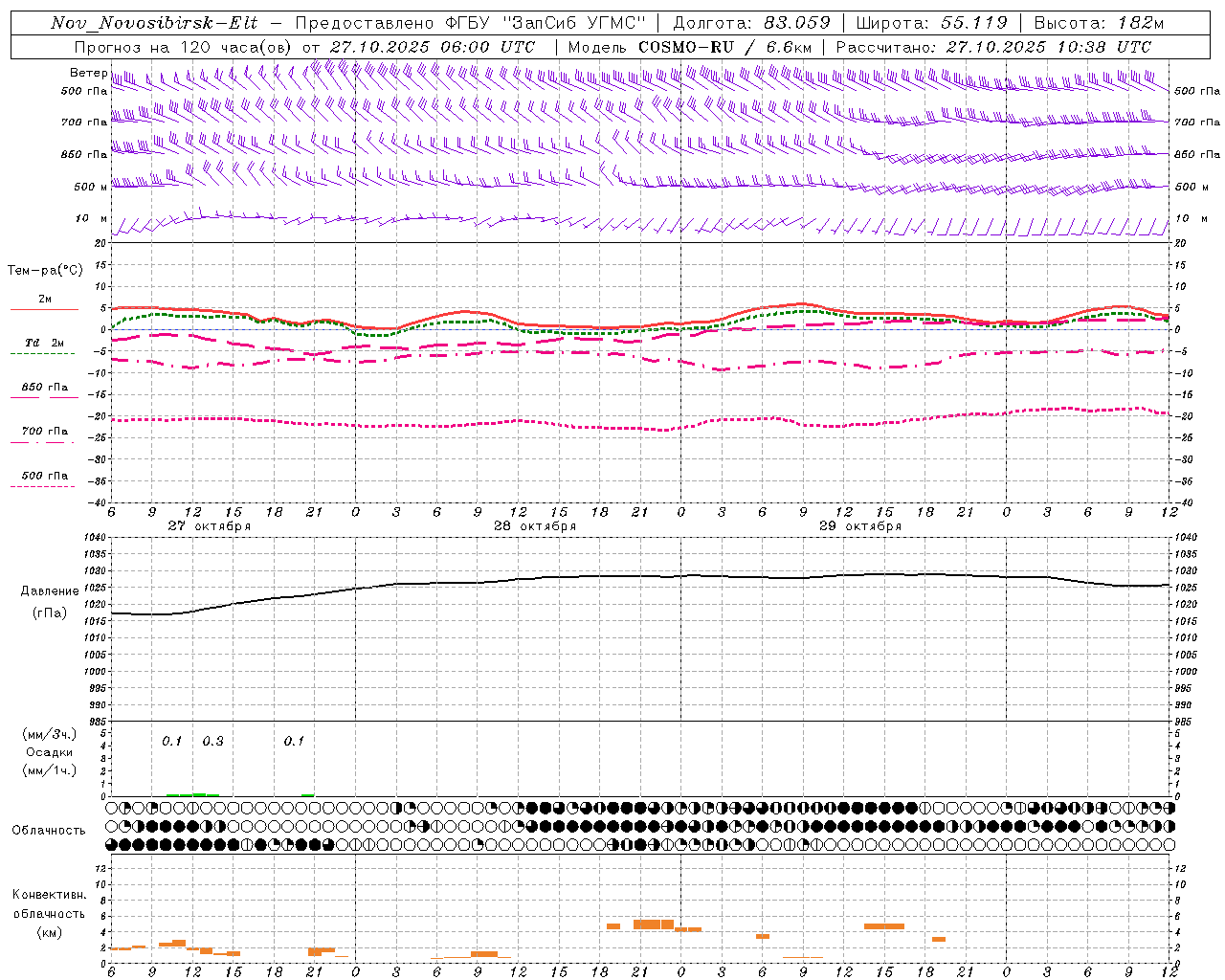The height and width of the screenshot is (980, 1225).
Task: Click the green precipitation bar beneath 0.3
Action: pyautogui.click(x=206, y=794)
